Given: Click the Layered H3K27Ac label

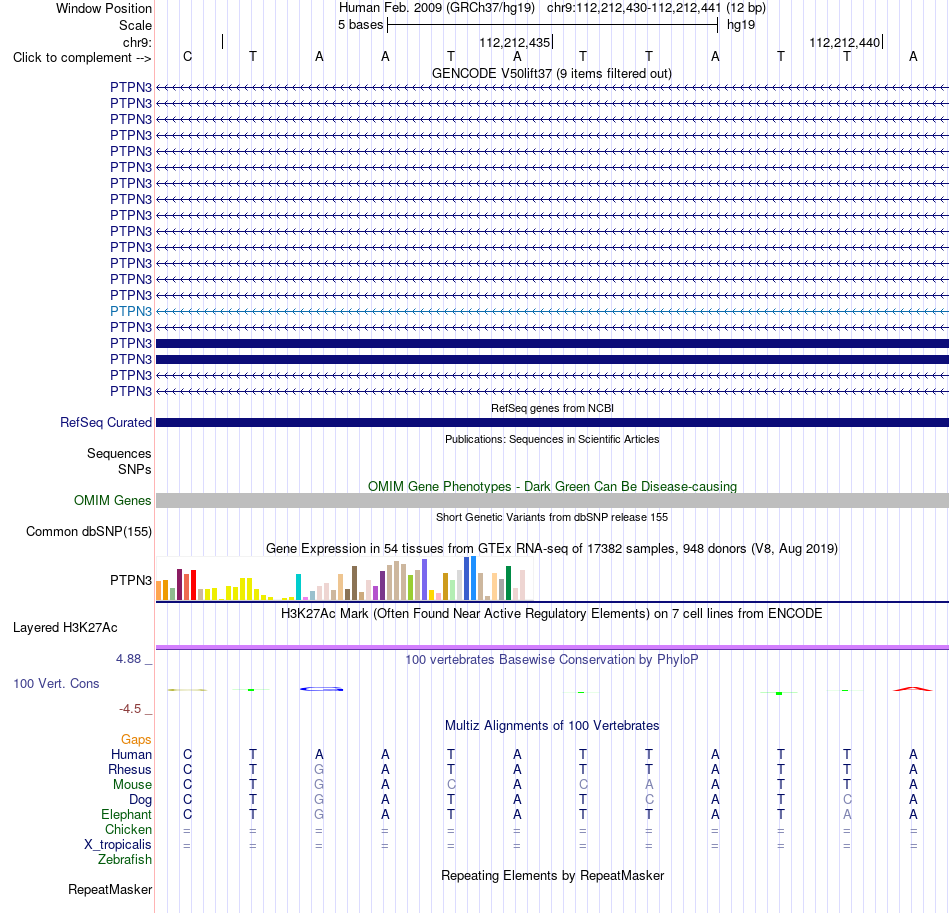Looking at the screenshot, I should [65, 628].
